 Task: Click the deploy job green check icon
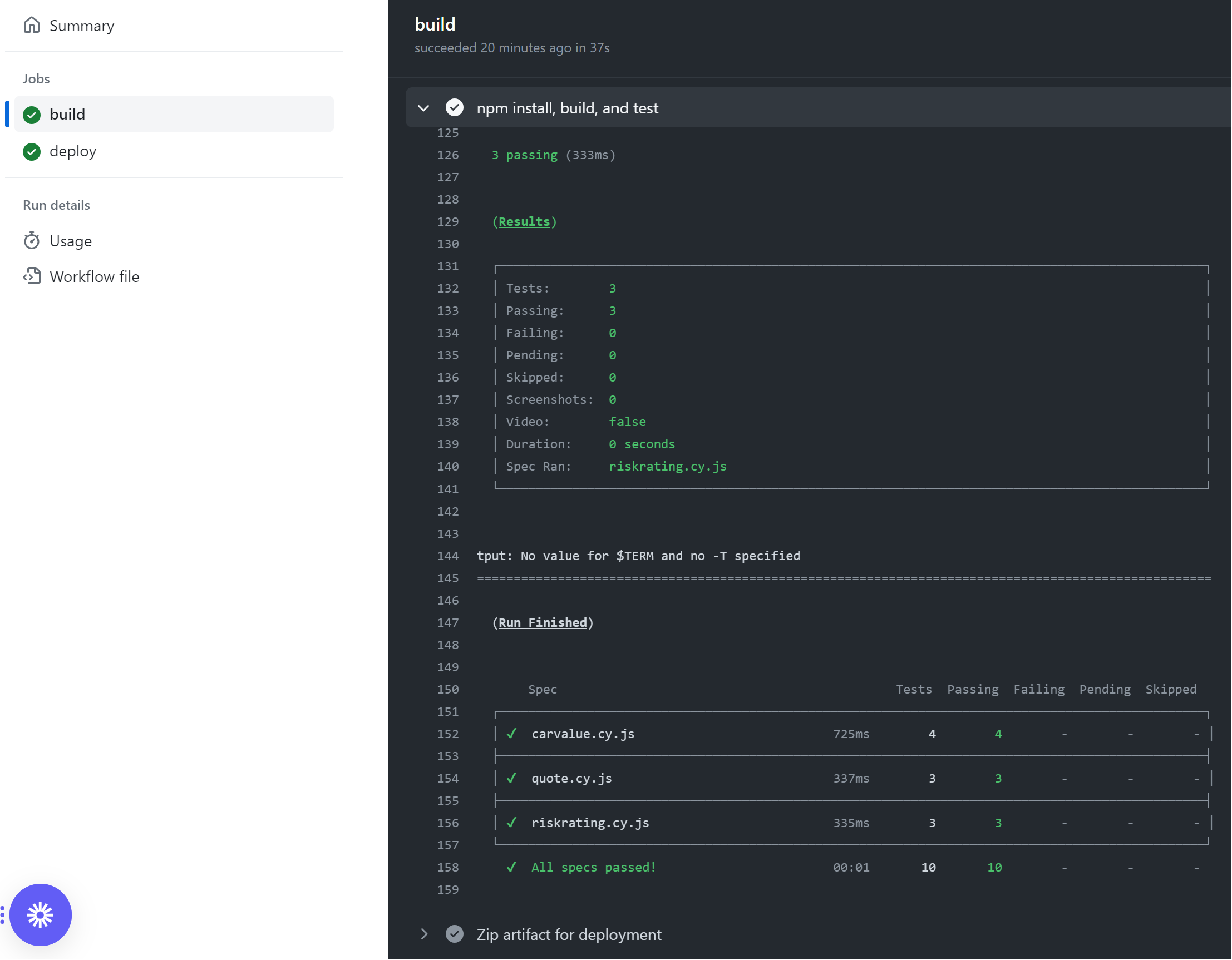[x=32, y=151]
